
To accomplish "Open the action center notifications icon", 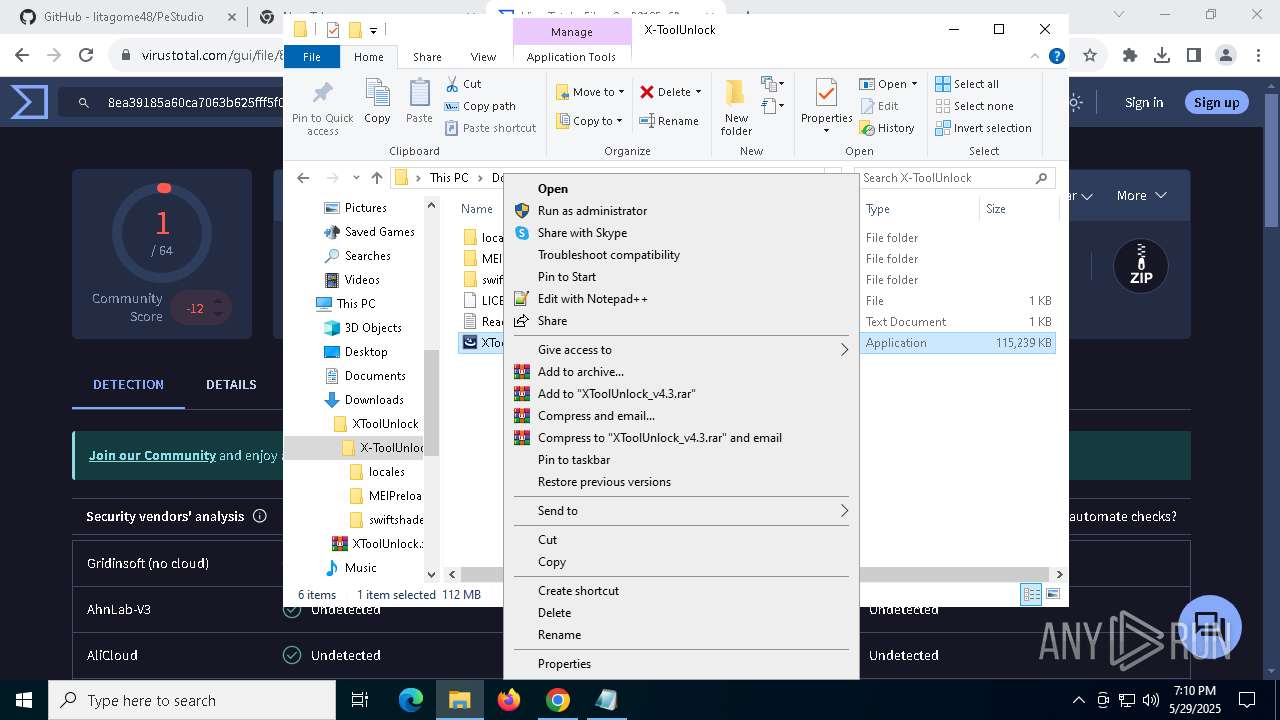I will [x=1247, y=700].
